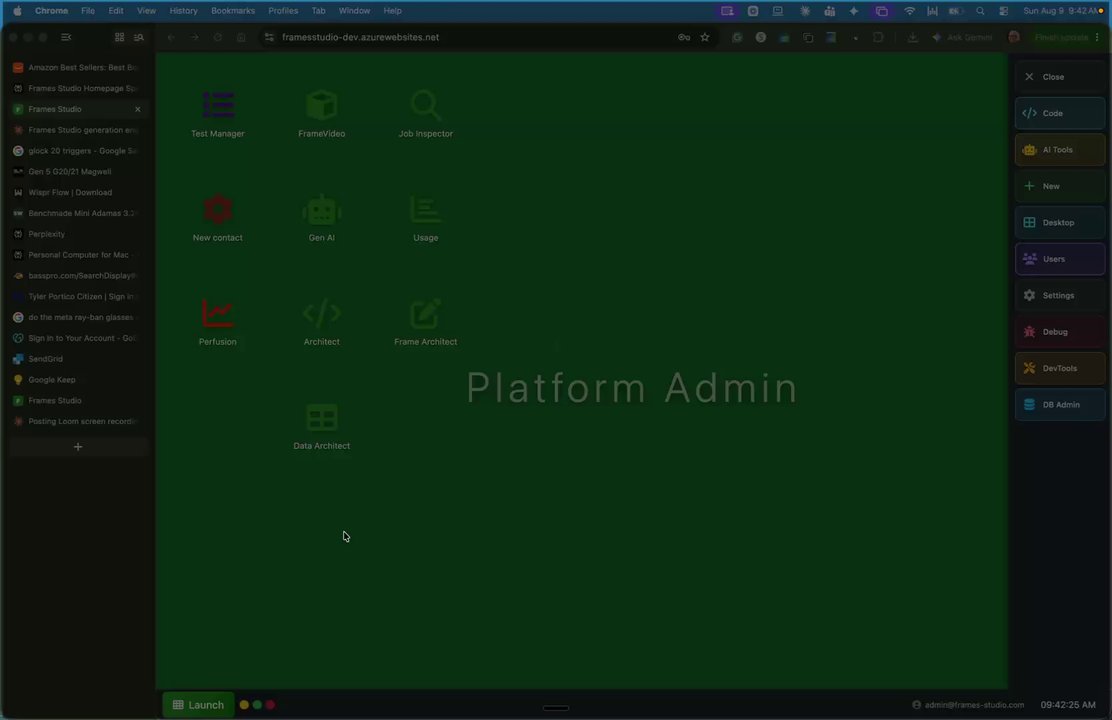Add a new tab with plus button
The image size is (1112, 720).
[78, 447]
